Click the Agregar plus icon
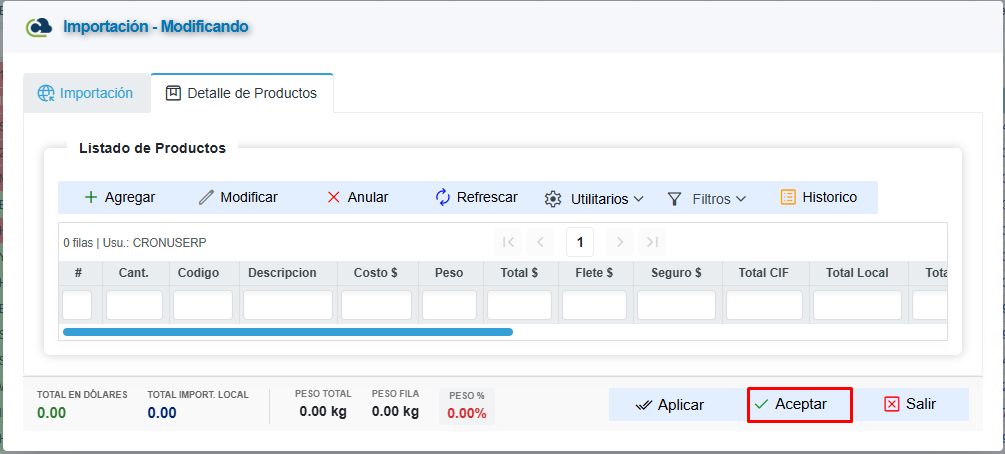 tap(91, 197)
